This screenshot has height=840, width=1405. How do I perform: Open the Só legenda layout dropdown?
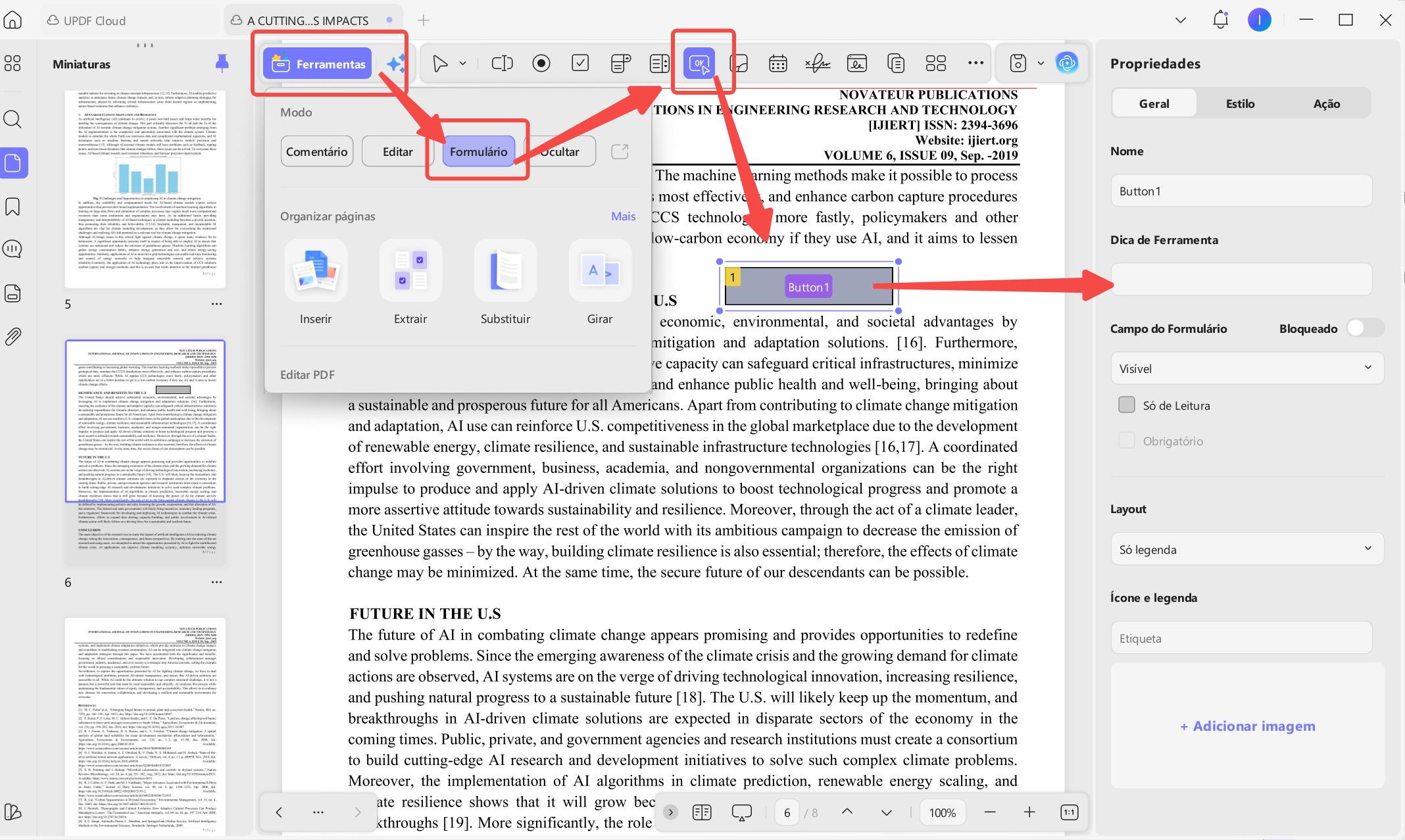pos(1247,549)
